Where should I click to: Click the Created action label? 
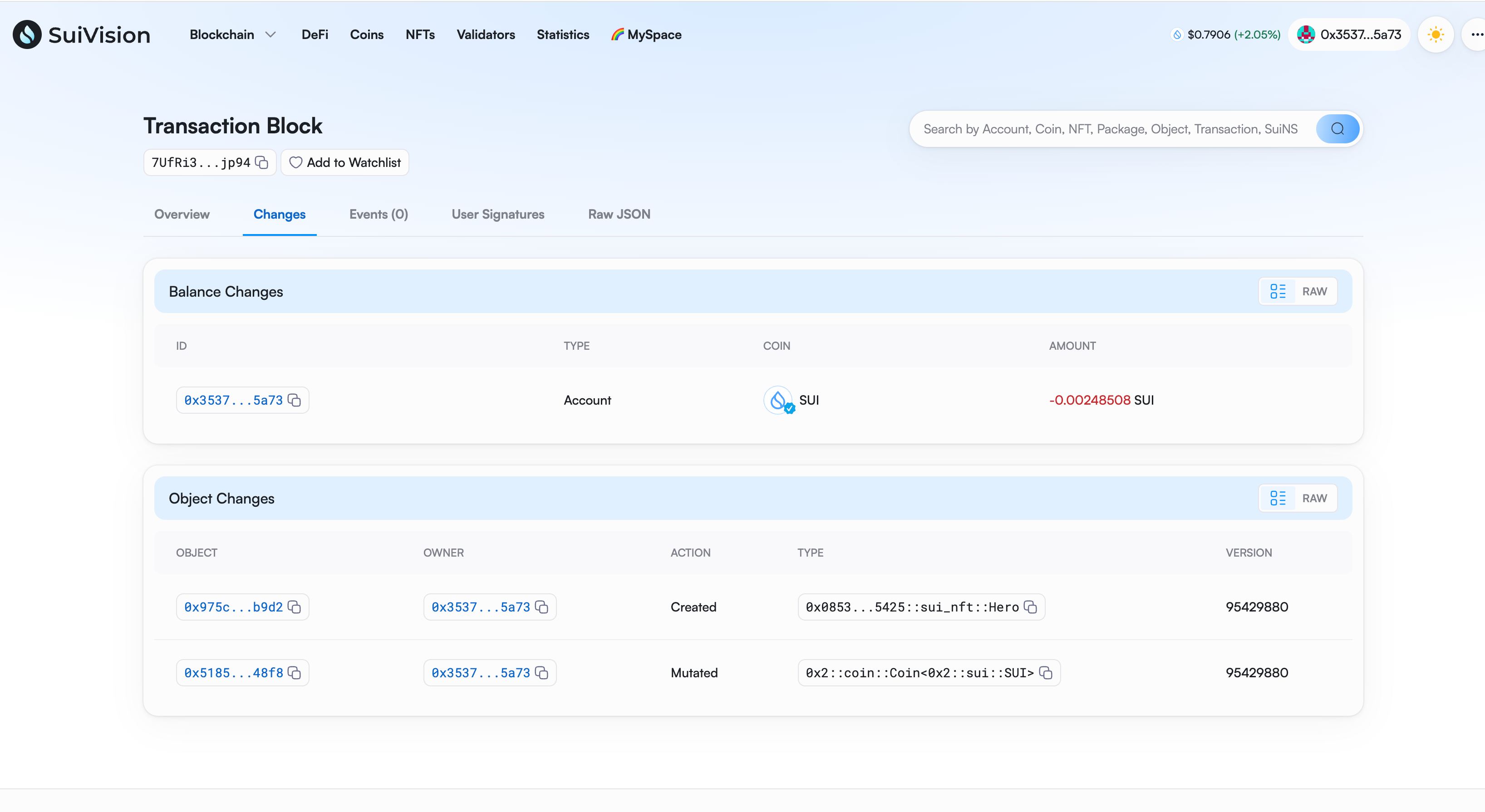(693, 607)
